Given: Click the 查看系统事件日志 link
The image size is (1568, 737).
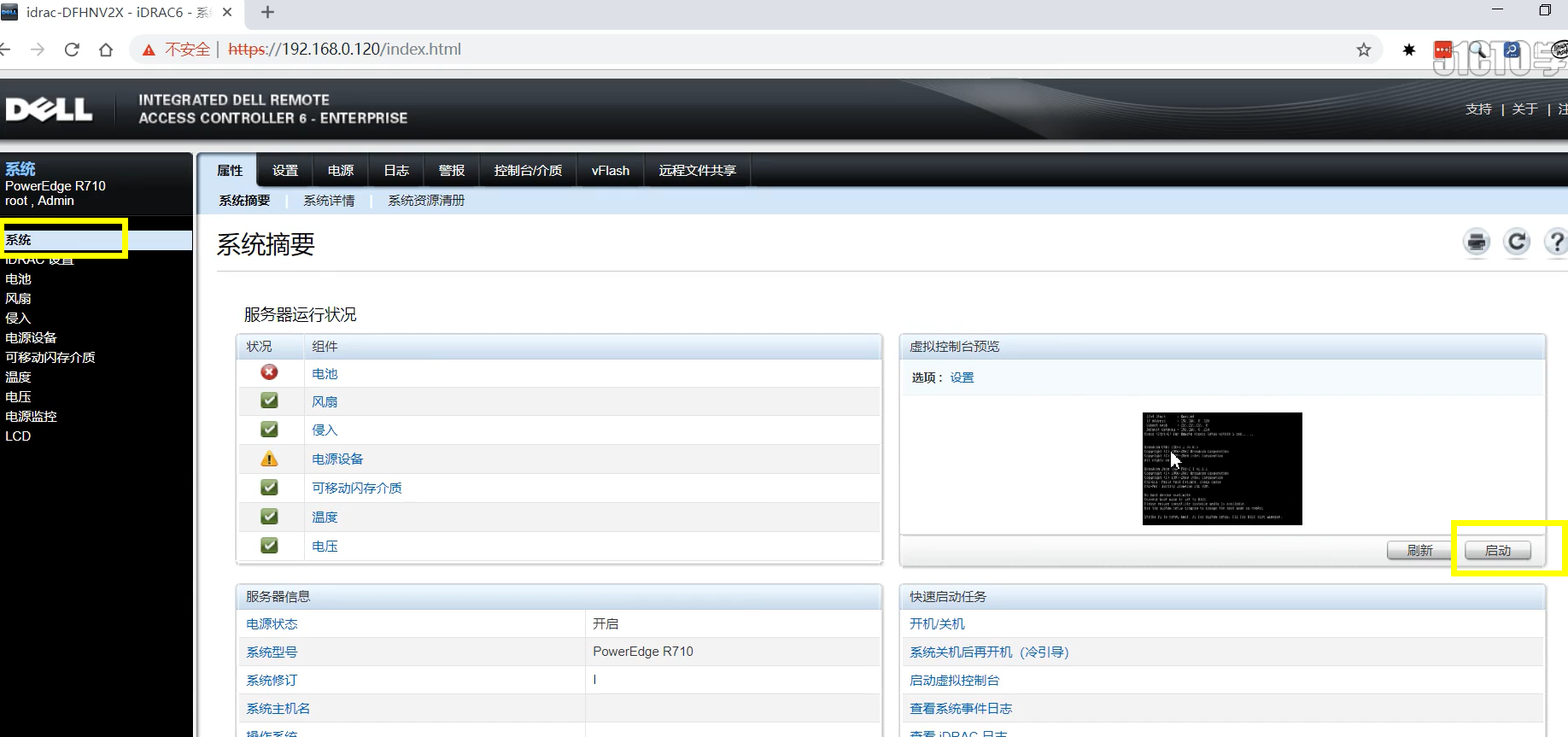Looking at the screenshot, I should (961, 709).
